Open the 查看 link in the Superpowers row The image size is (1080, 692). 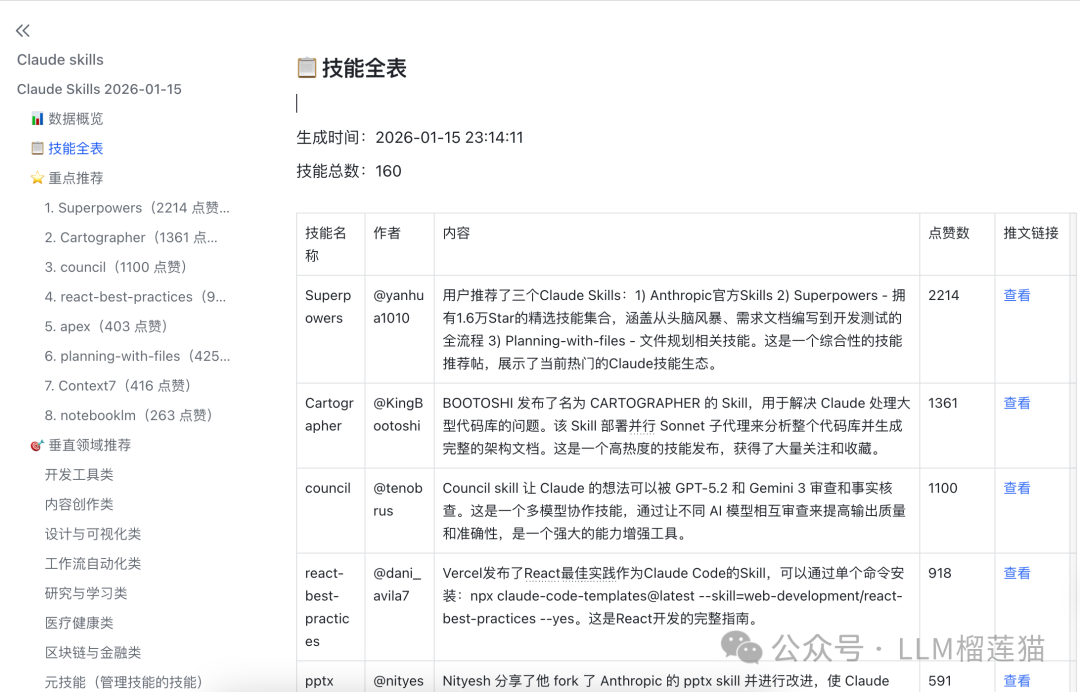click(x=1016, y=295)
